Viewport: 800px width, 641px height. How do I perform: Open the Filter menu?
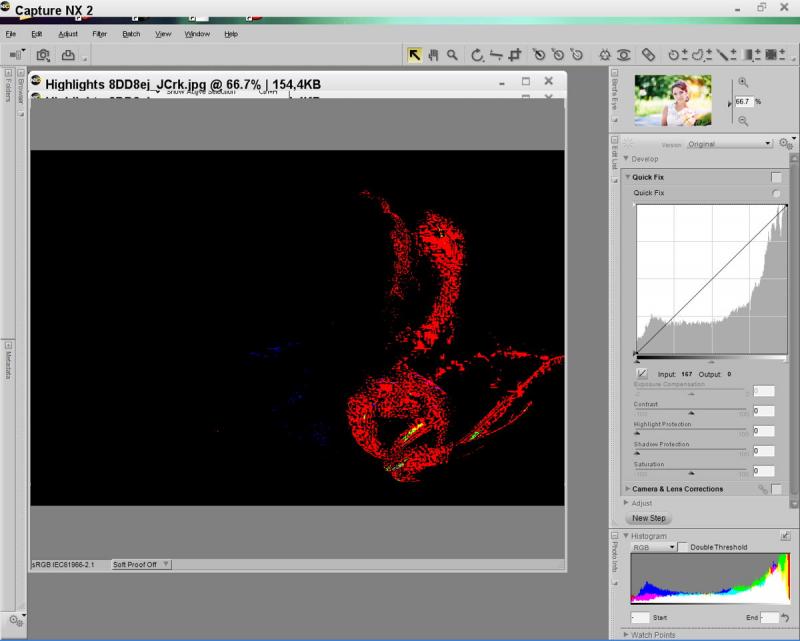tap(99, 34)
